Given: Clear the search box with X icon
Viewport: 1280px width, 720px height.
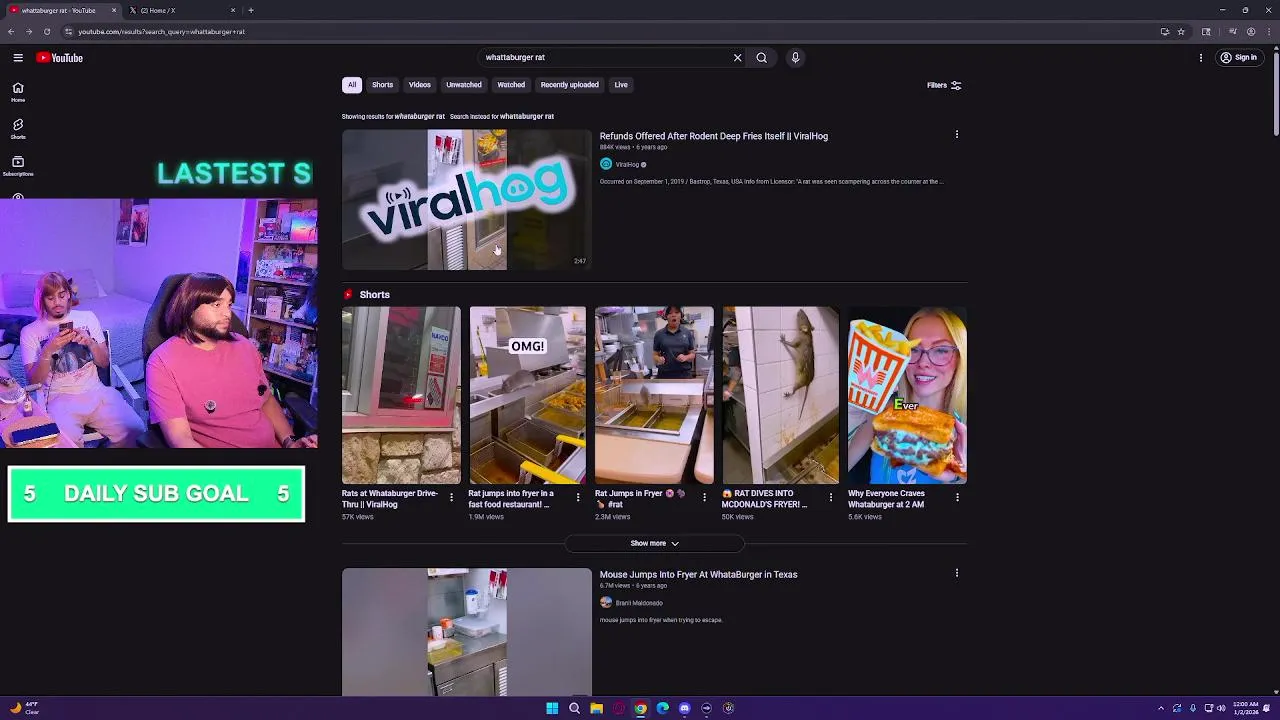Looking at the screenshot, I should [x=738, y=57].
